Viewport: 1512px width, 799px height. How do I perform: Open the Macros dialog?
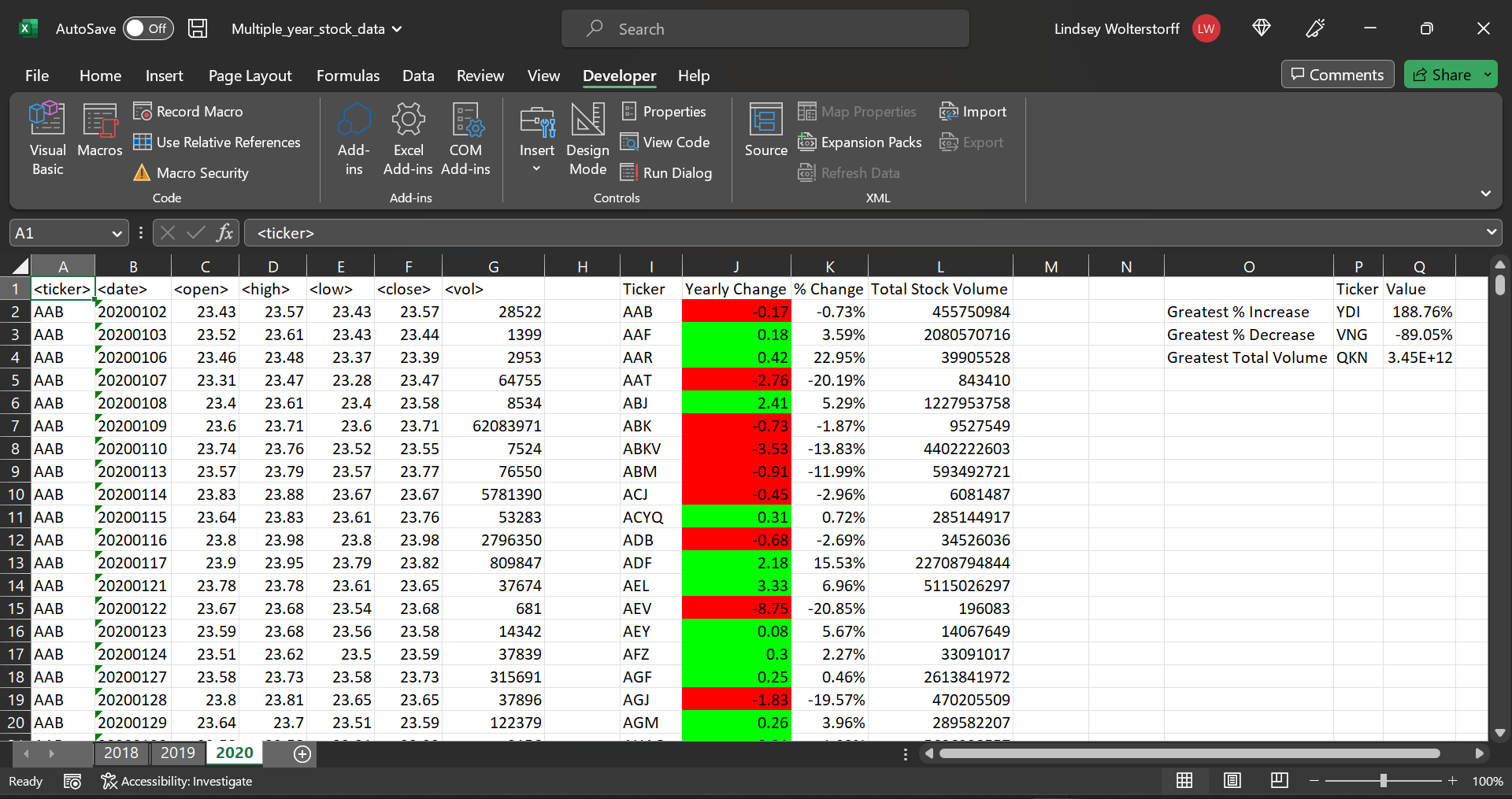click(100, 131)
